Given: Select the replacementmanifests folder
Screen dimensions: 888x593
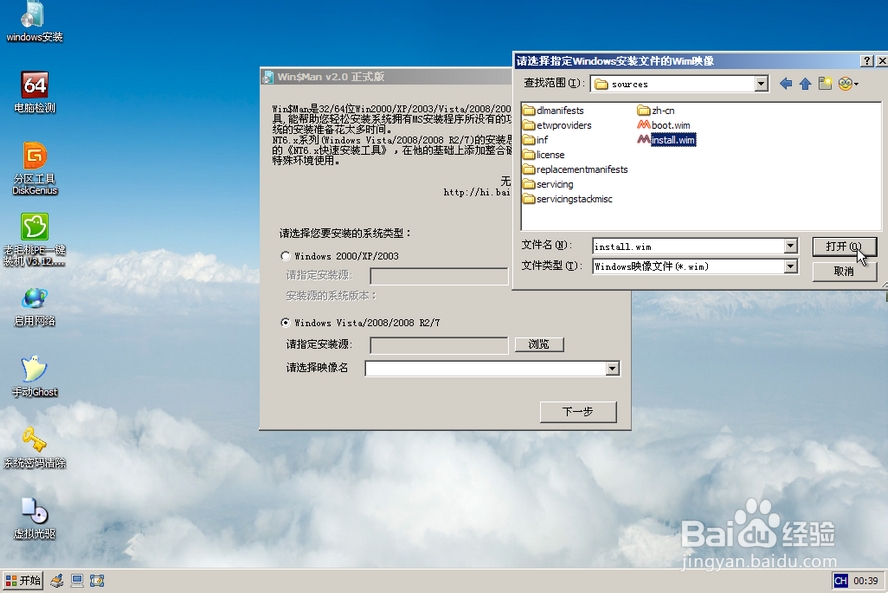Looking at the screenshot, I should click(x=575, y=169).
